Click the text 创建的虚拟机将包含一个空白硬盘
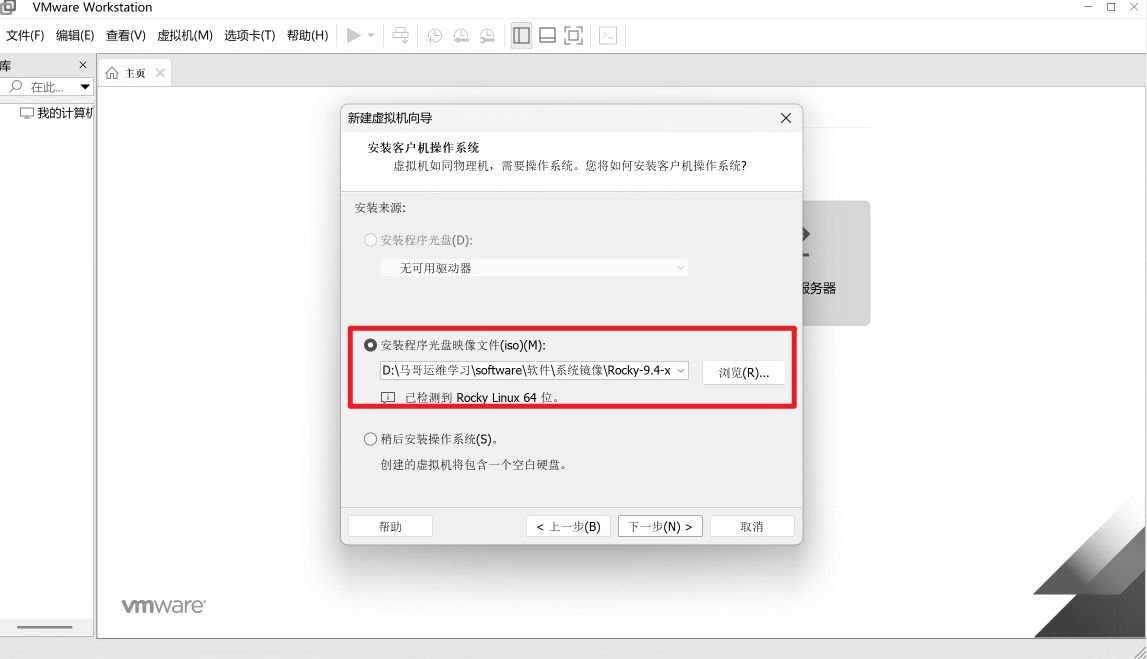Screen dimensions: 1147x659 tap(474, 464)
